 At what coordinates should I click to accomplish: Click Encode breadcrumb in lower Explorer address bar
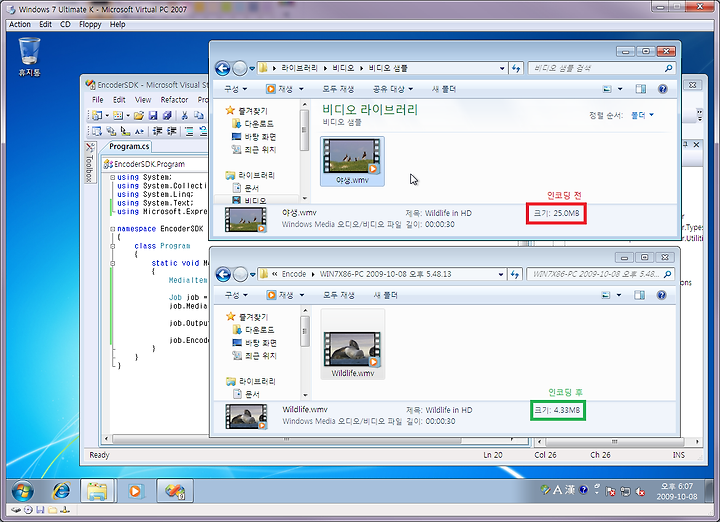294,274
